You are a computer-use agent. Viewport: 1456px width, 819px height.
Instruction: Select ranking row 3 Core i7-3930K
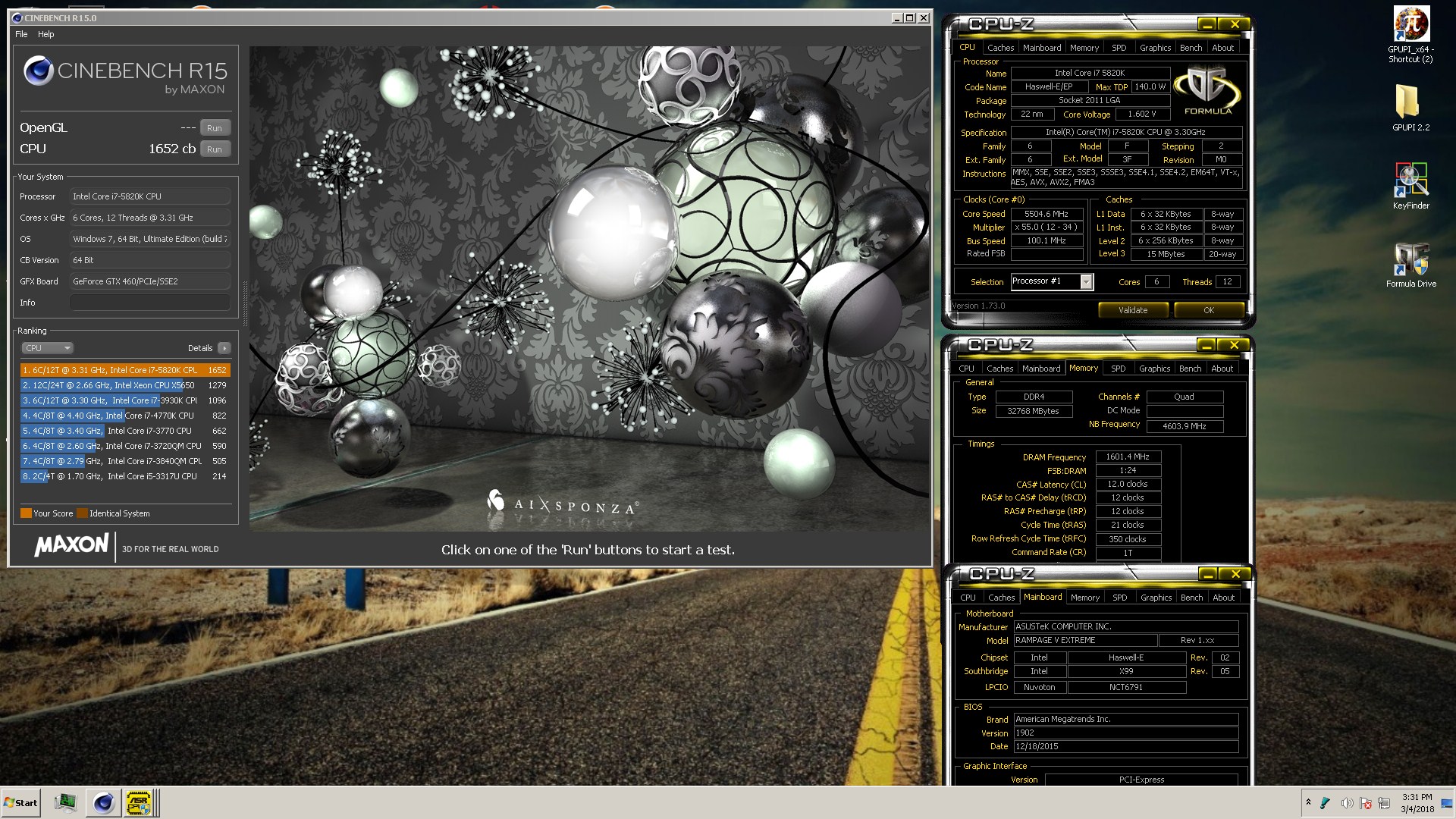125,400
